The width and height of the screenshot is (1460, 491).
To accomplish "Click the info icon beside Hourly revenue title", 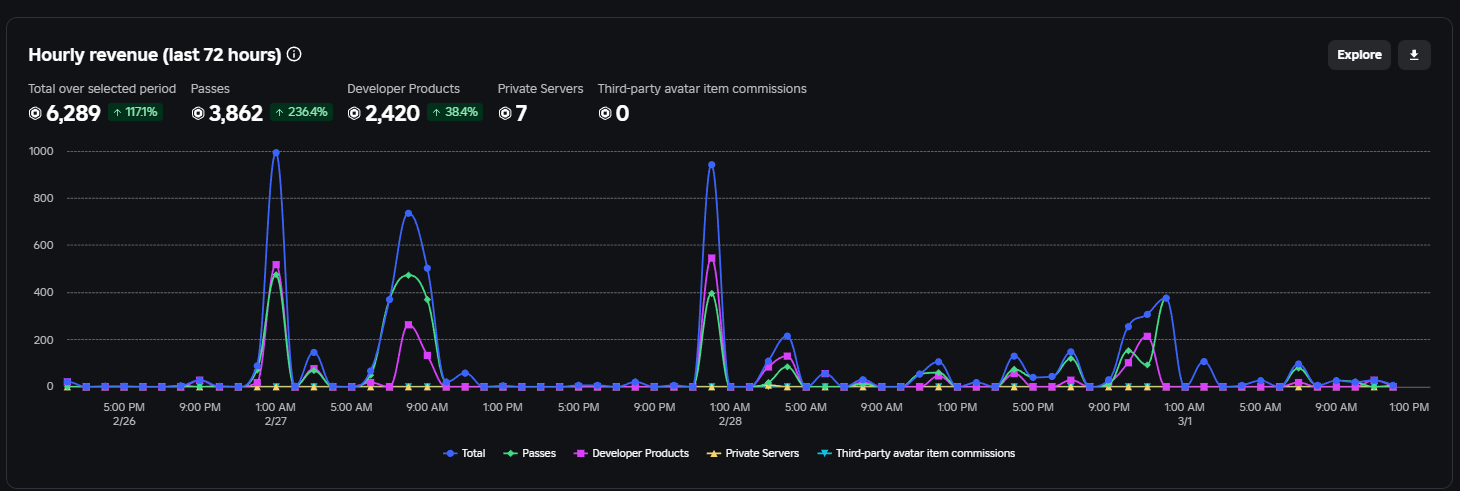I will click(294, 54).
